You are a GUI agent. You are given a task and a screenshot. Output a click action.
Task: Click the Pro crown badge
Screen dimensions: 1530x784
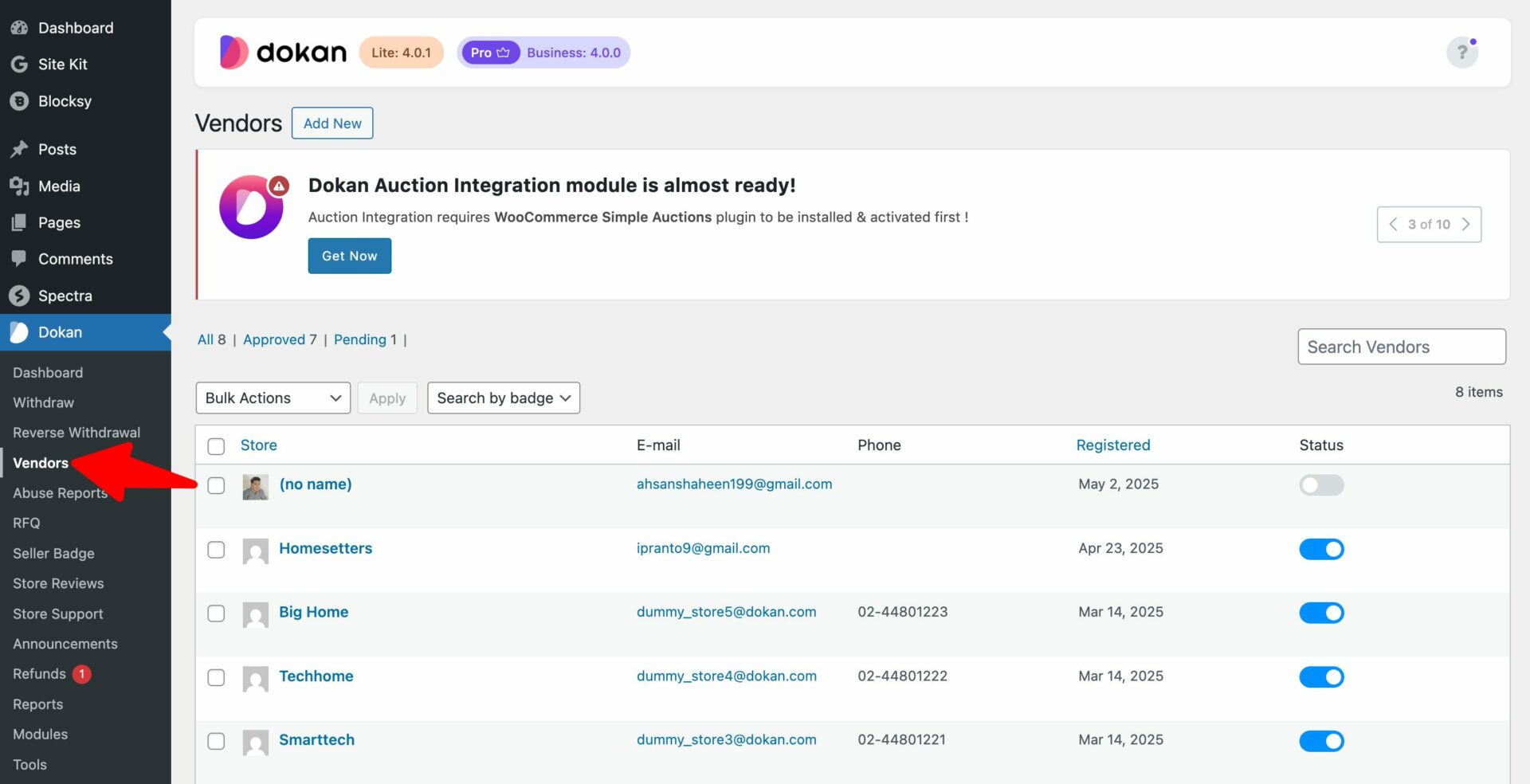pyautogui.click(x=490, y=53)
